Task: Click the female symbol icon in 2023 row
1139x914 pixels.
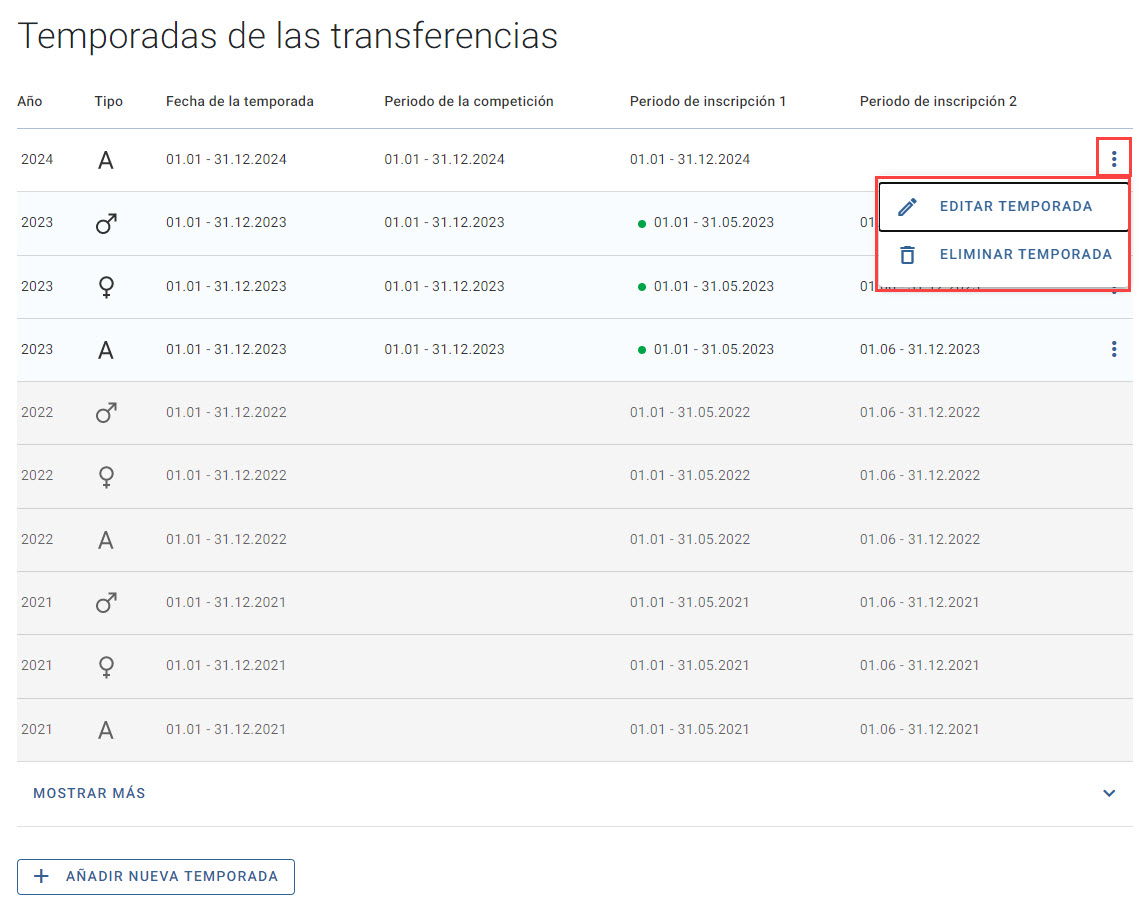Action: [x=106, y=287]
